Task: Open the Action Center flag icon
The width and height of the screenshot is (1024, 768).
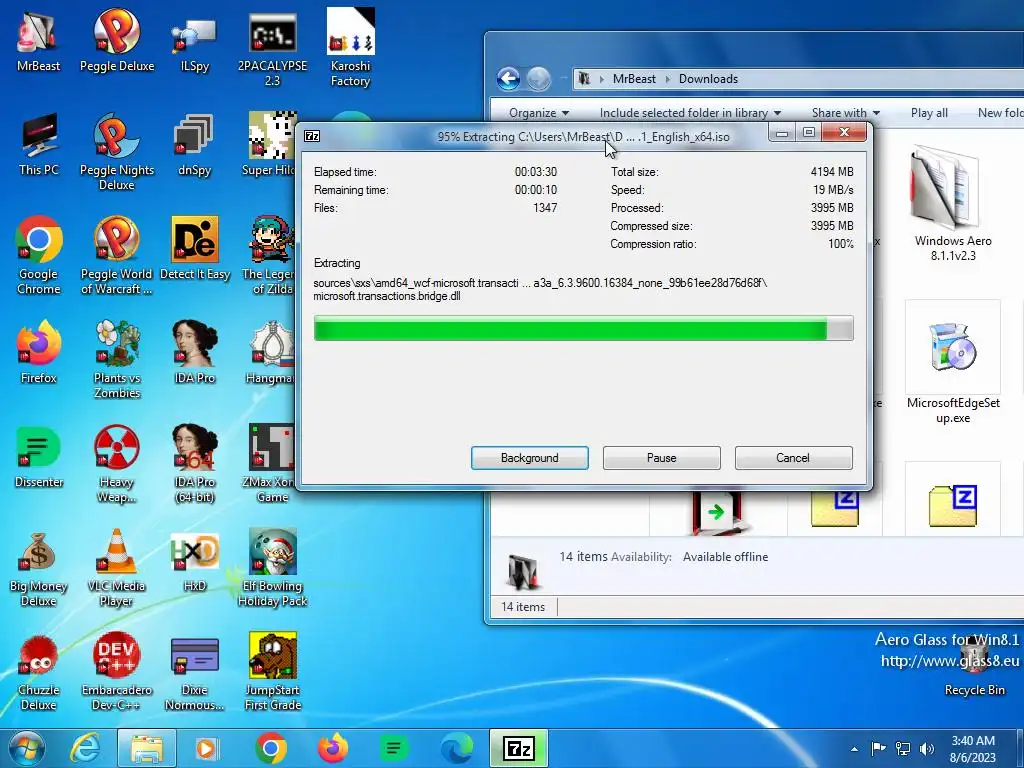Action: [878, 748]
